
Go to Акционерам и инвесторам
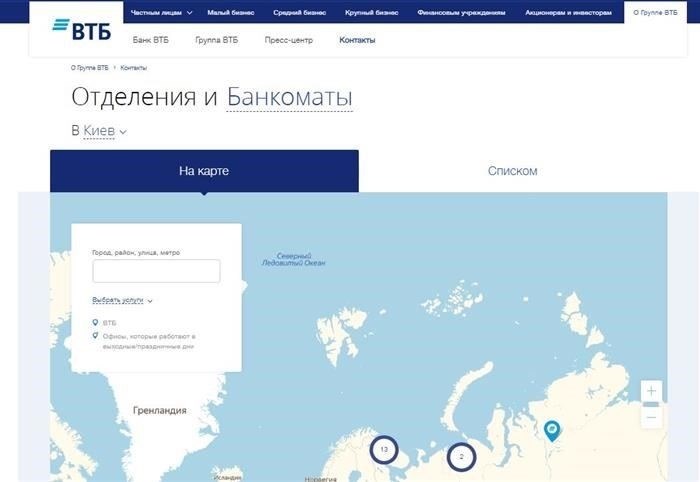pos(568,12)
